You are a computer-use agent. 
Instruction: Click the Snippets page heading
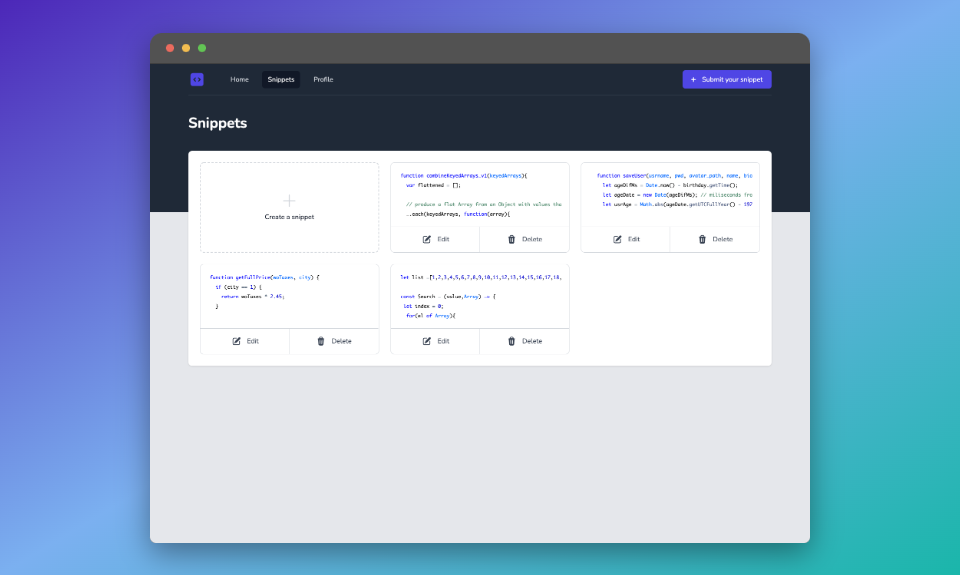pos(217,123)
